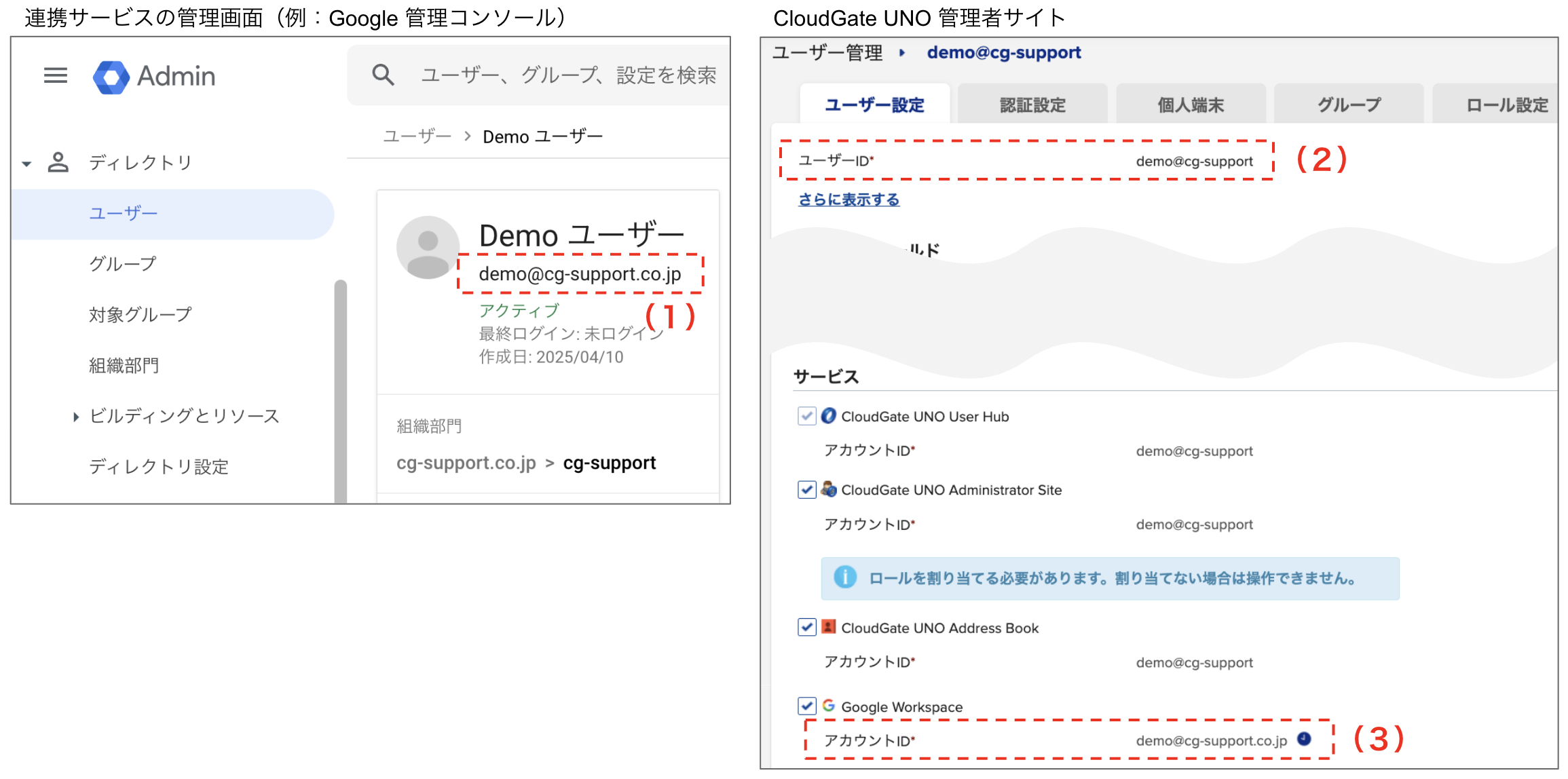Click the 作成日: 2025/04/10 text
This screenshot has height=779, width=1568.
(x=551, y=357)
